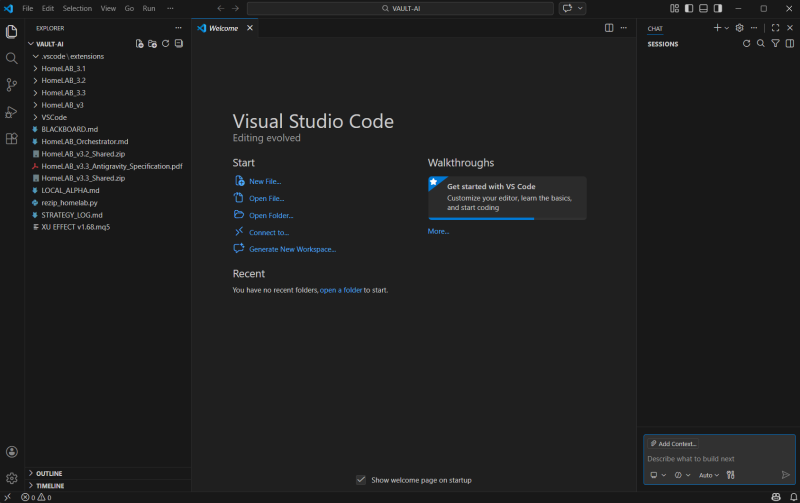Open Explorer views and more actions menu

pos(178,28)
